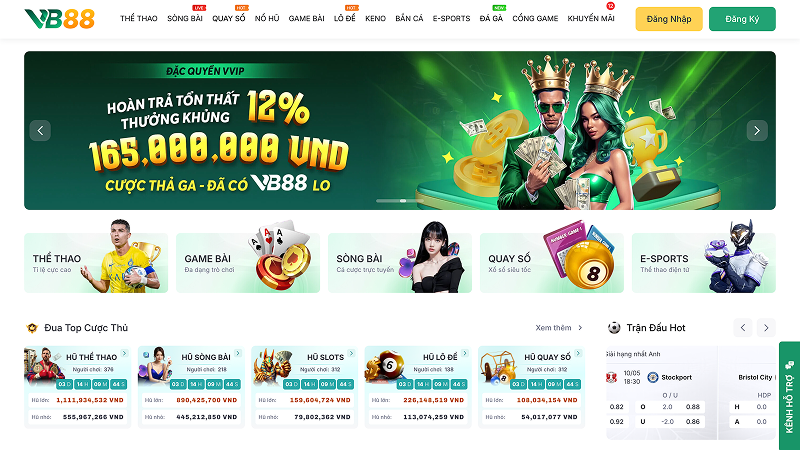This screenshot has width=800, height=450.
Task: Expand the Hũ Thể Thao card arrow
Action: pos(124,353)
